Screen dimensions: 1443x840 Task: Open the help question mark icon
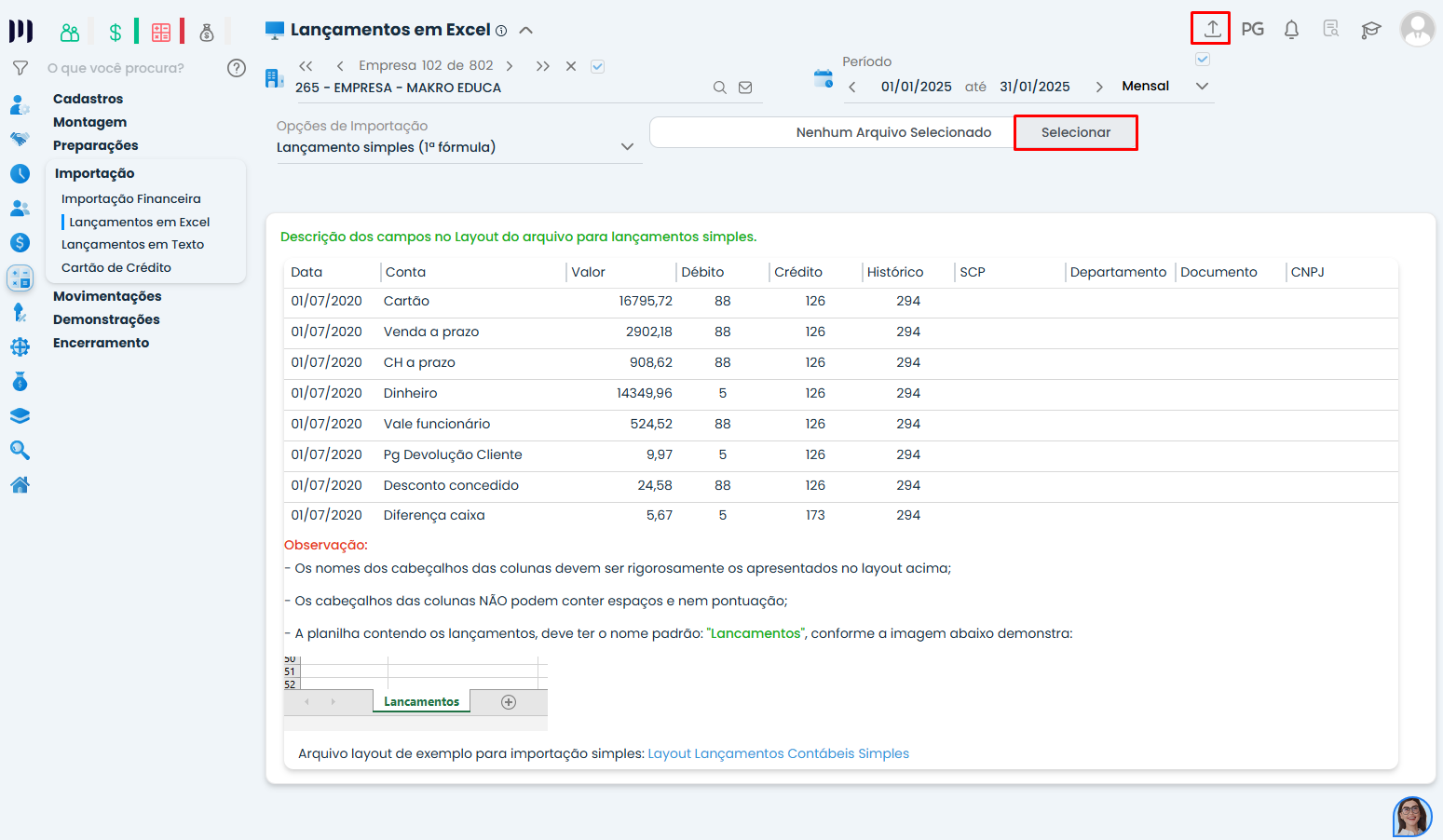coord(237,68)
